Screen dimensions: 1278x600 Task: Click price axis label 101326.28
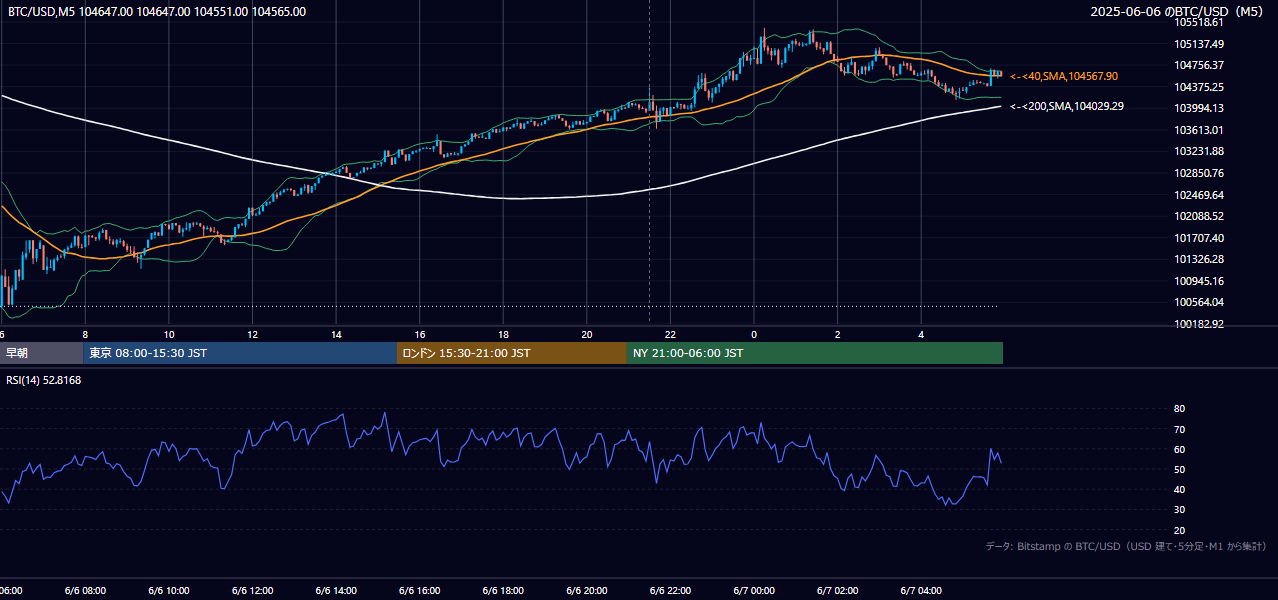click(x=1199, y=259)
